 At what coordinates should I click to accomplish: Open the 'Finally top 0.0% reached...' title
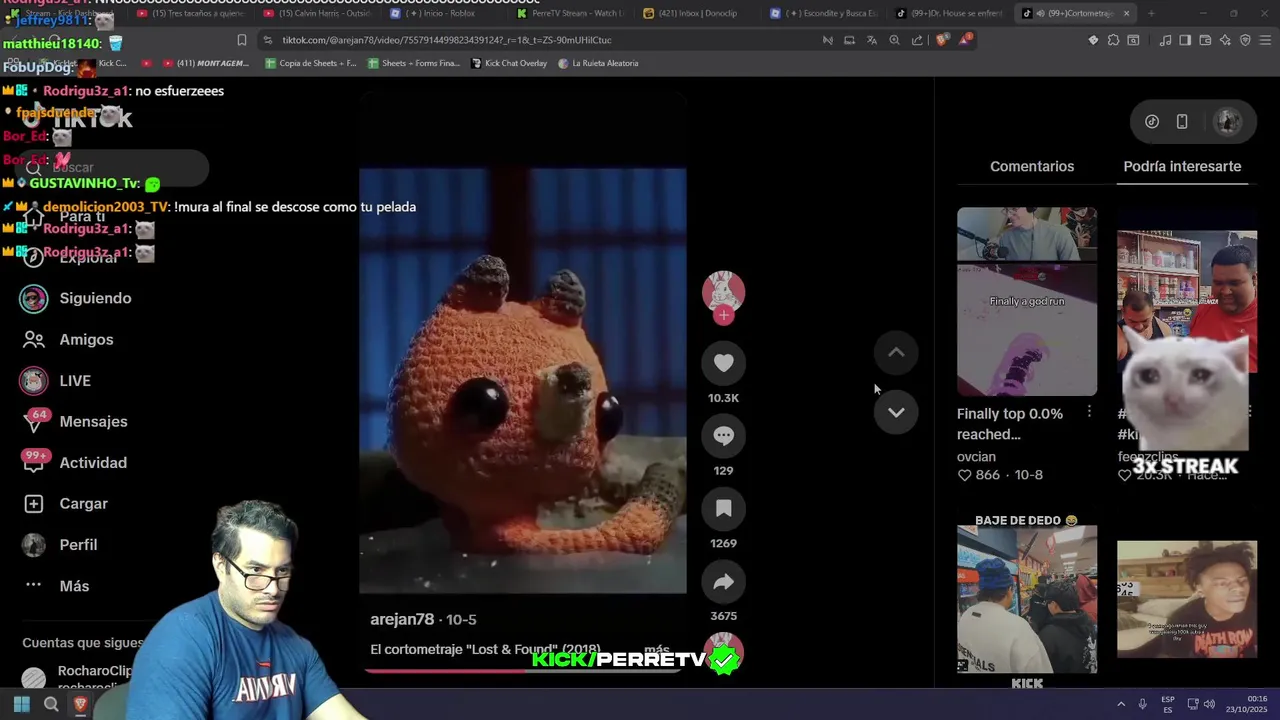pos(1010,424)
